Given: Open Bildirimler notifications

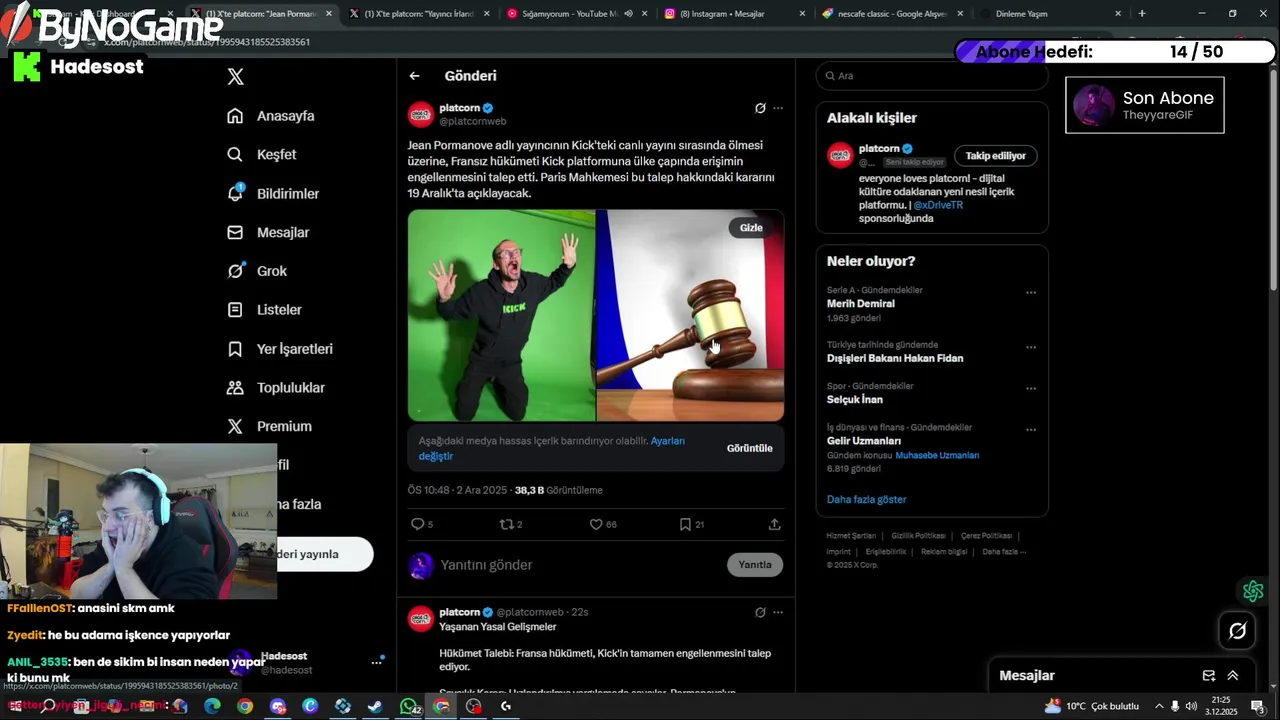Looking at the screenshot, I should click(x=273, y=194).
